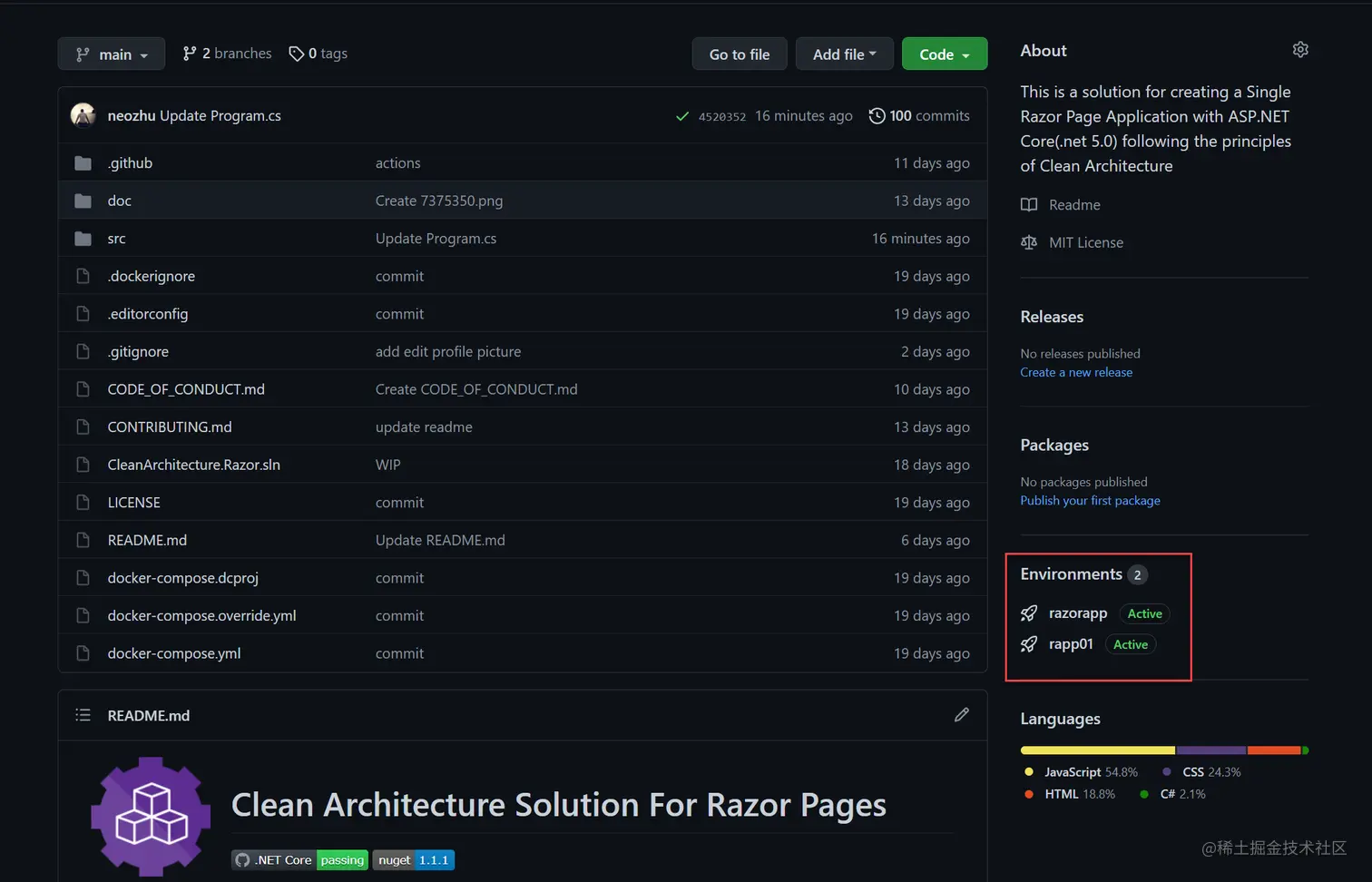Click the Releases heading
This screenshot has width=1372, height=882.
[x=1052, y=317]
